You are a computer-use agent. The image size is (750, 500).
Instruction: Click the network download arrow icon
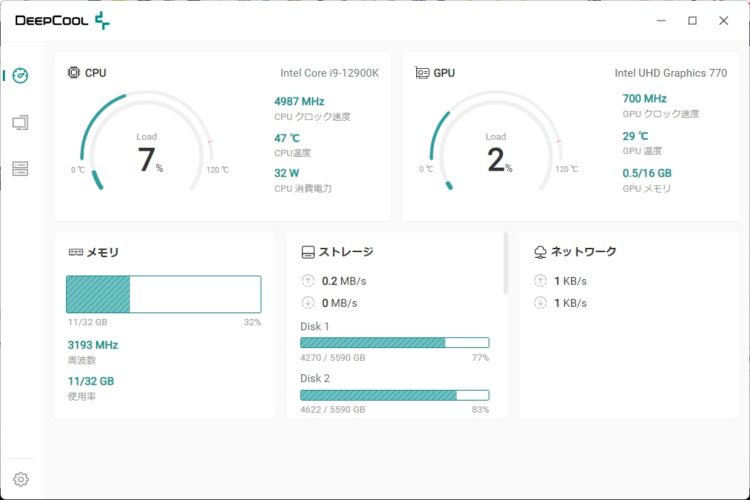pos(540,303)
